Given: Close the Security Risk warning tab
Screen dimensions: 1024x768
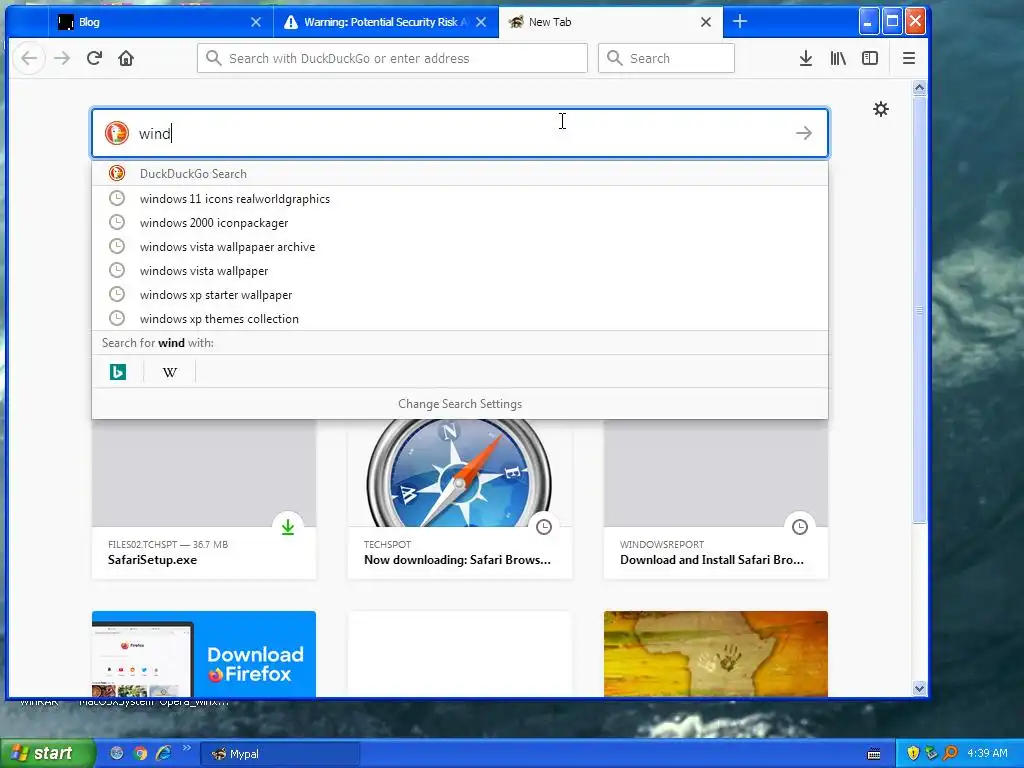Looking at the screenshot, I should pos(481,22).
